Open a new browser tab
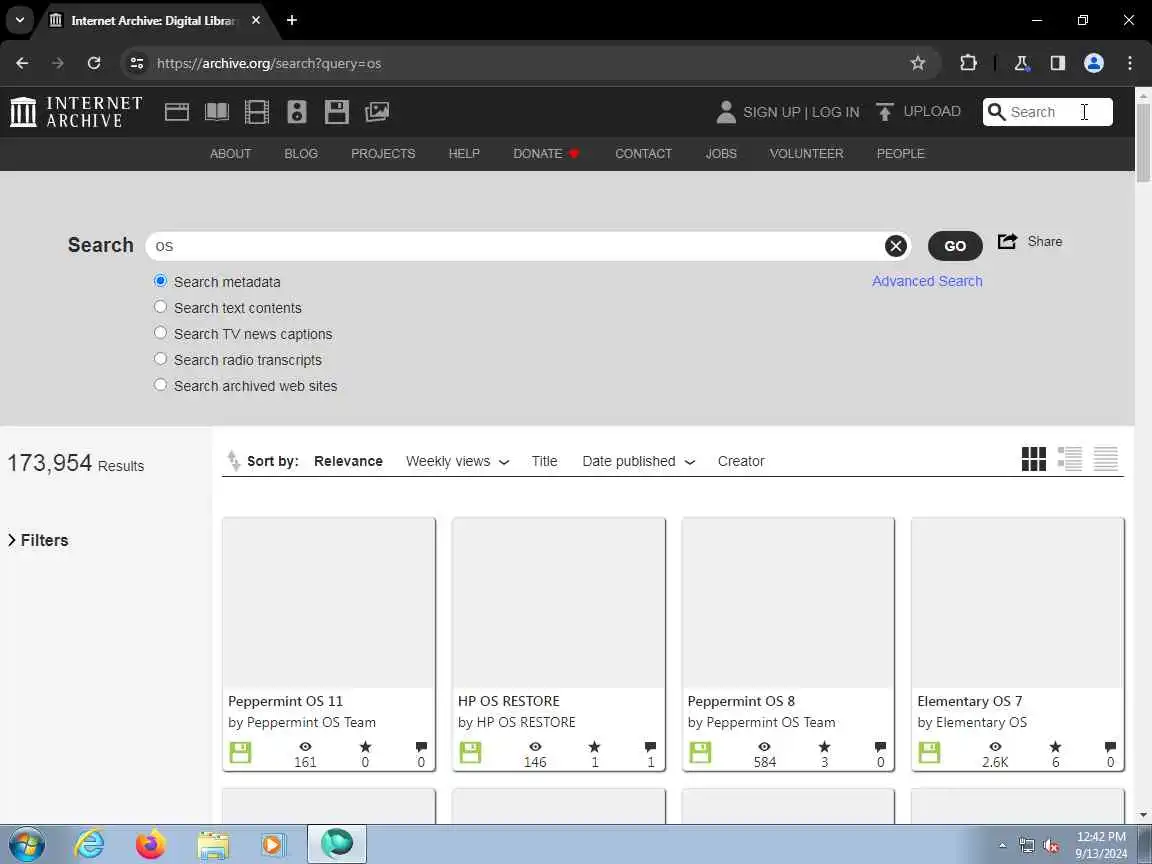Image resolution: width=1152 pixels, height=864 pixels. pyautogui.click(x=292, y=20)
